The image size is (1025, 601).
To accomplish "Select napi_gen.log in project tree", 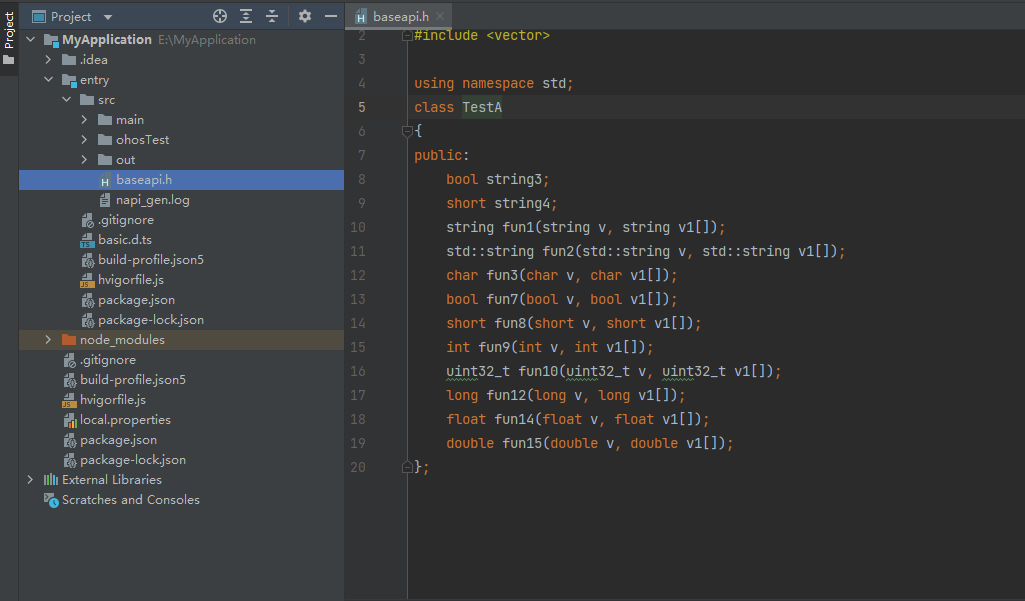I will pos(152,200).
